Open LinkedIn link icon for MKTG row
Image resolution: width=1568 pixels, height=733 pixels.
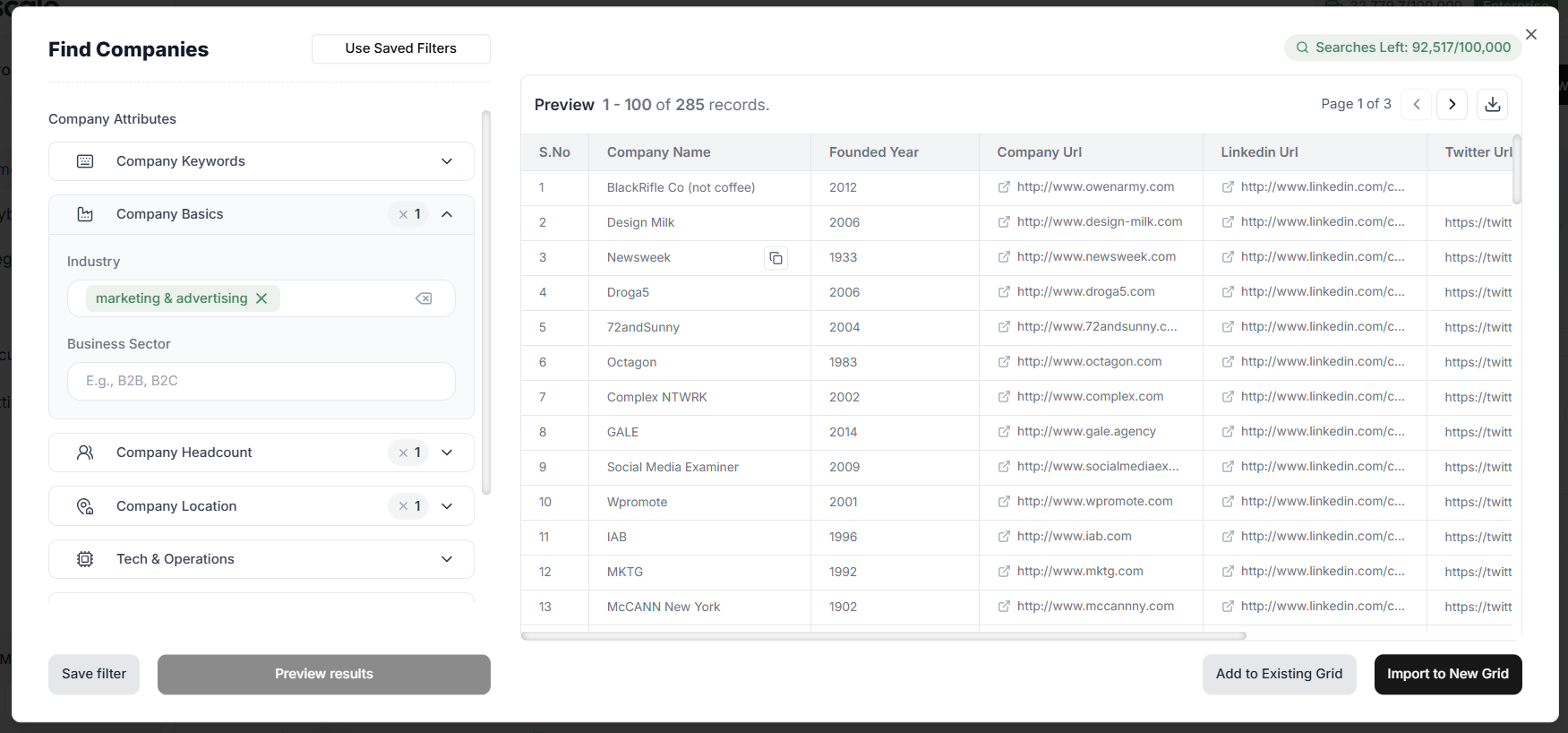pyautogui.click(x=1229, y=572)
